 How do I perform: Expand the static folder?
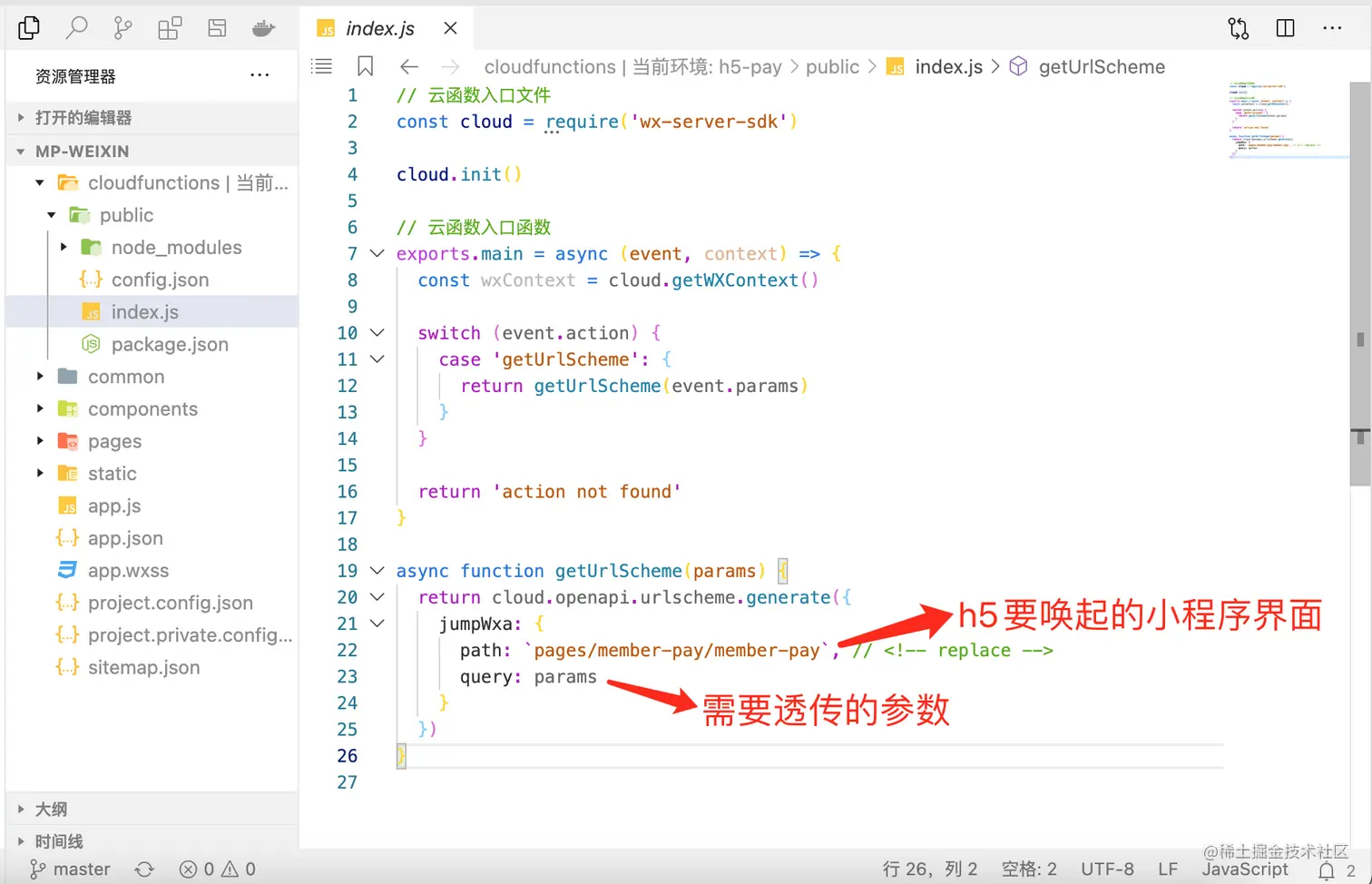pyautogui.click(x=40, y=473)
